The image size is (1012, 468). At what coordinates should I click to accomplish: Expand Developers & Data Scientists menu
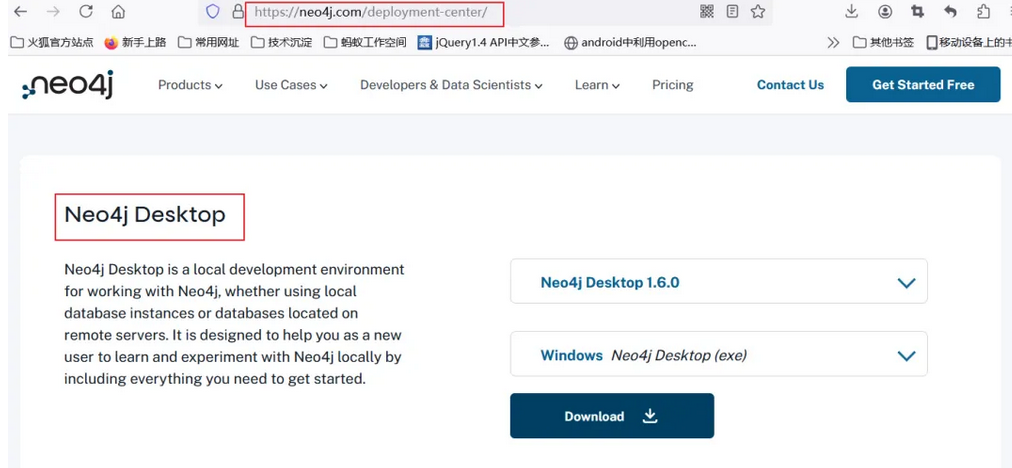tap(451, 85)
